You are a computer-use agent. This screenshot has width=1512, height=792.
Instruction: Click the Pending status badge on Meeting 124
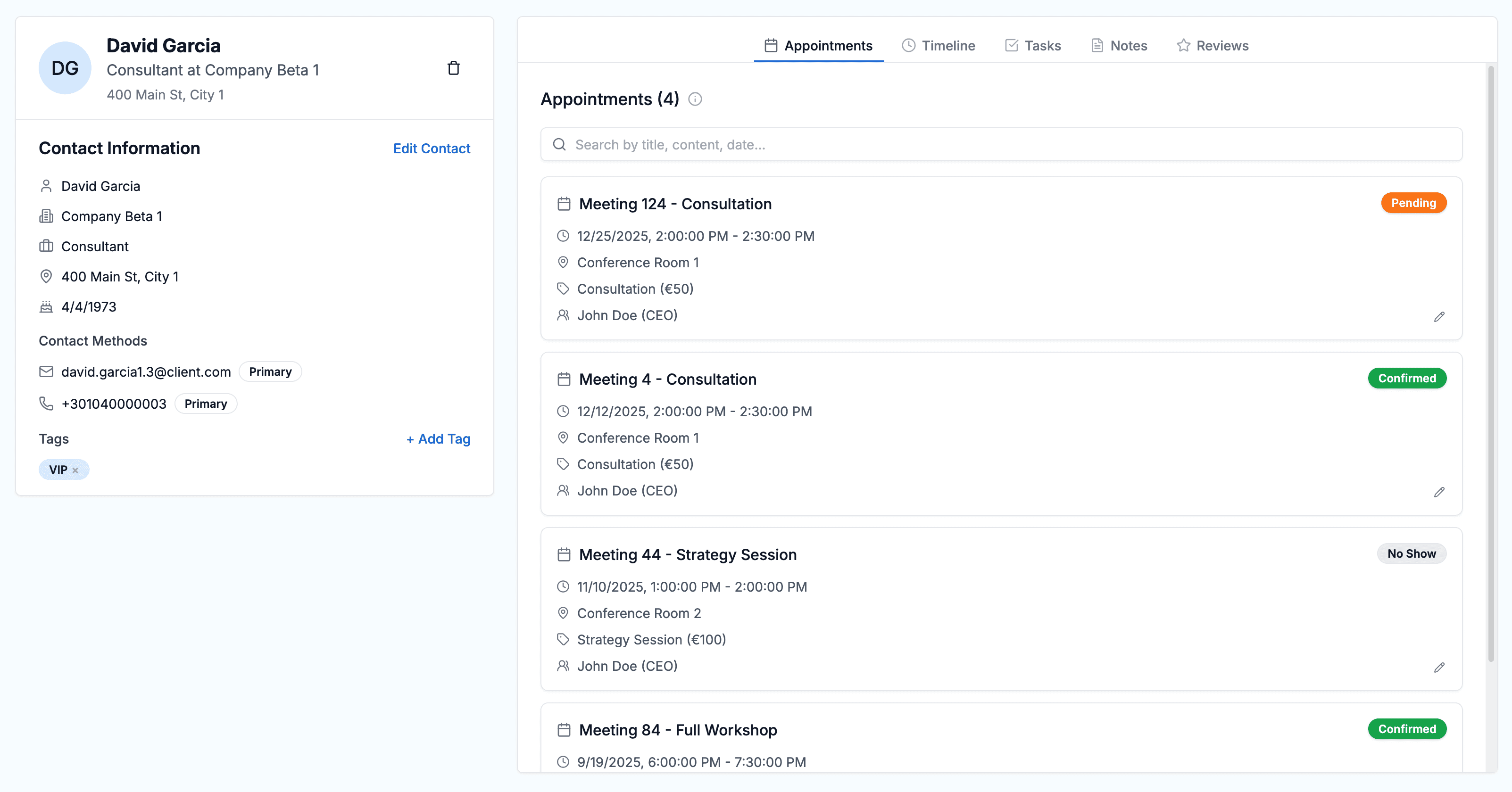[x=1413, y=203]
